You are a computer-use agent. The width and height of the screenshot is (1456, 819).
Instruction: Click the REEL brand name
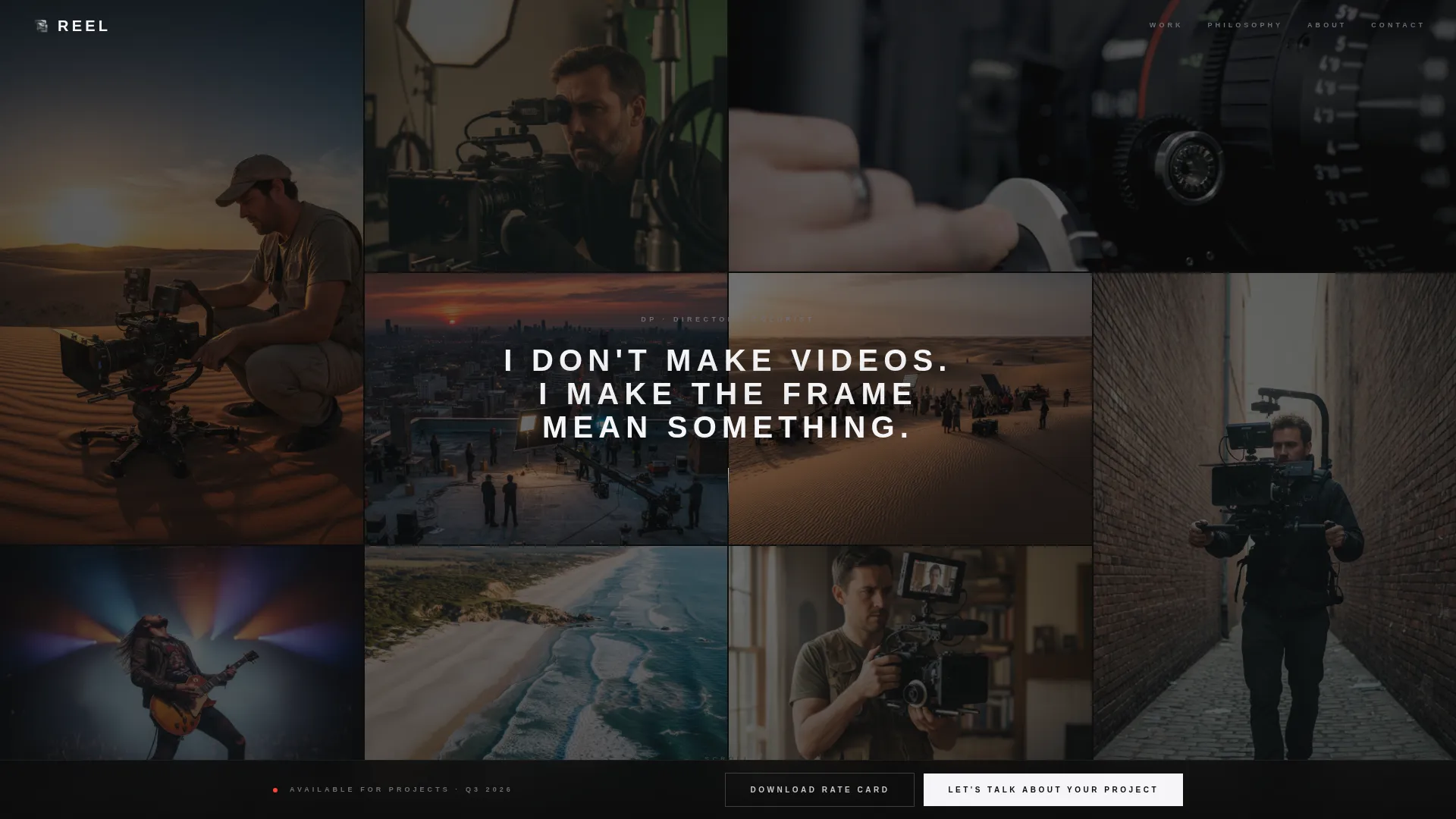click(x=83, y=27)
